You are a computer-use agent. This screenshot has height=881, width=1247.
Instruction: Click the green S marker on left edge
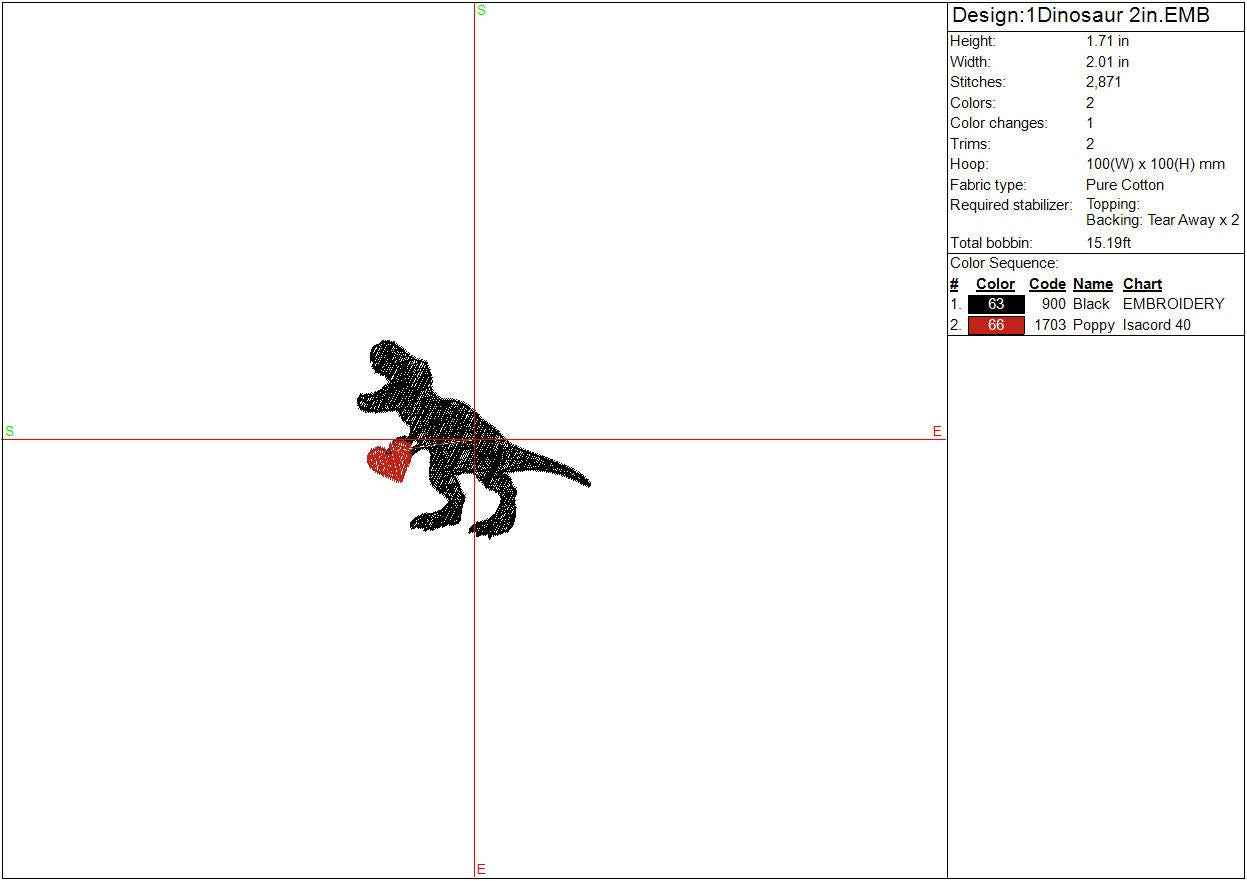10,431
